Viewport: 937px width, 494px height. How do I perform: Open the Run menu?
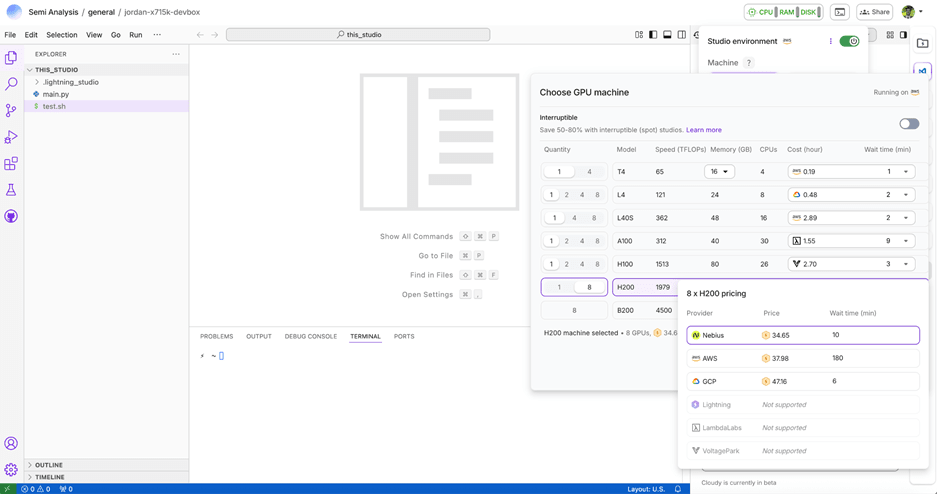pos(136,35)
